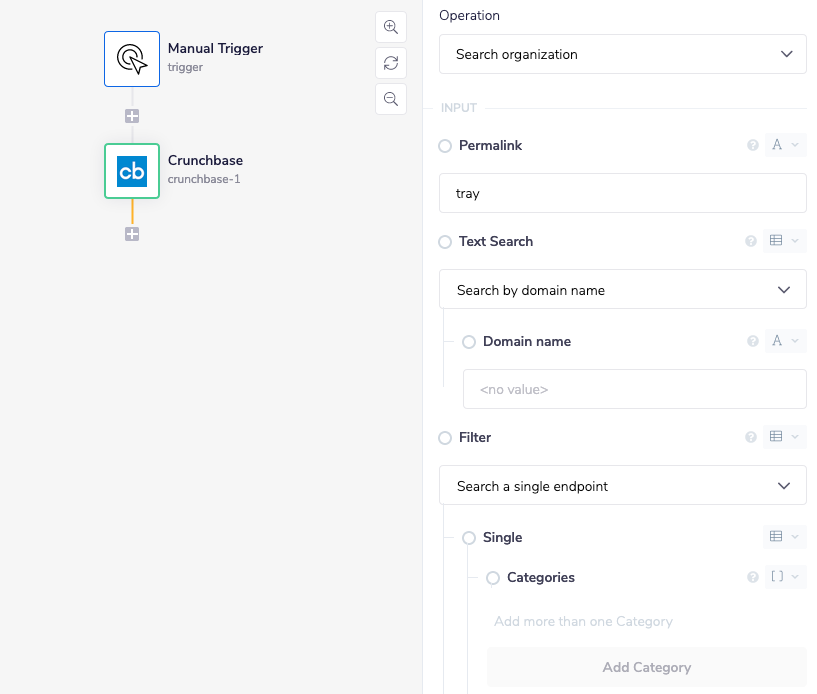Zoom out on the workflow canvas
The image size is (817, 694).
(391, 99)
